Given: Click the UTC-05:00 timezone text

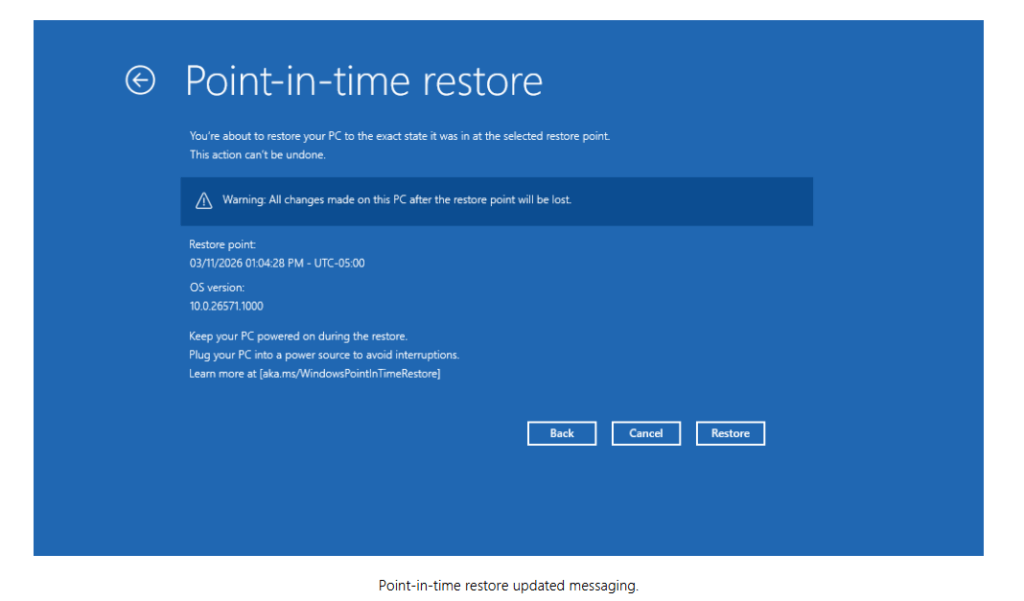Looking at the screenshot, I should (x=341, y=263).
